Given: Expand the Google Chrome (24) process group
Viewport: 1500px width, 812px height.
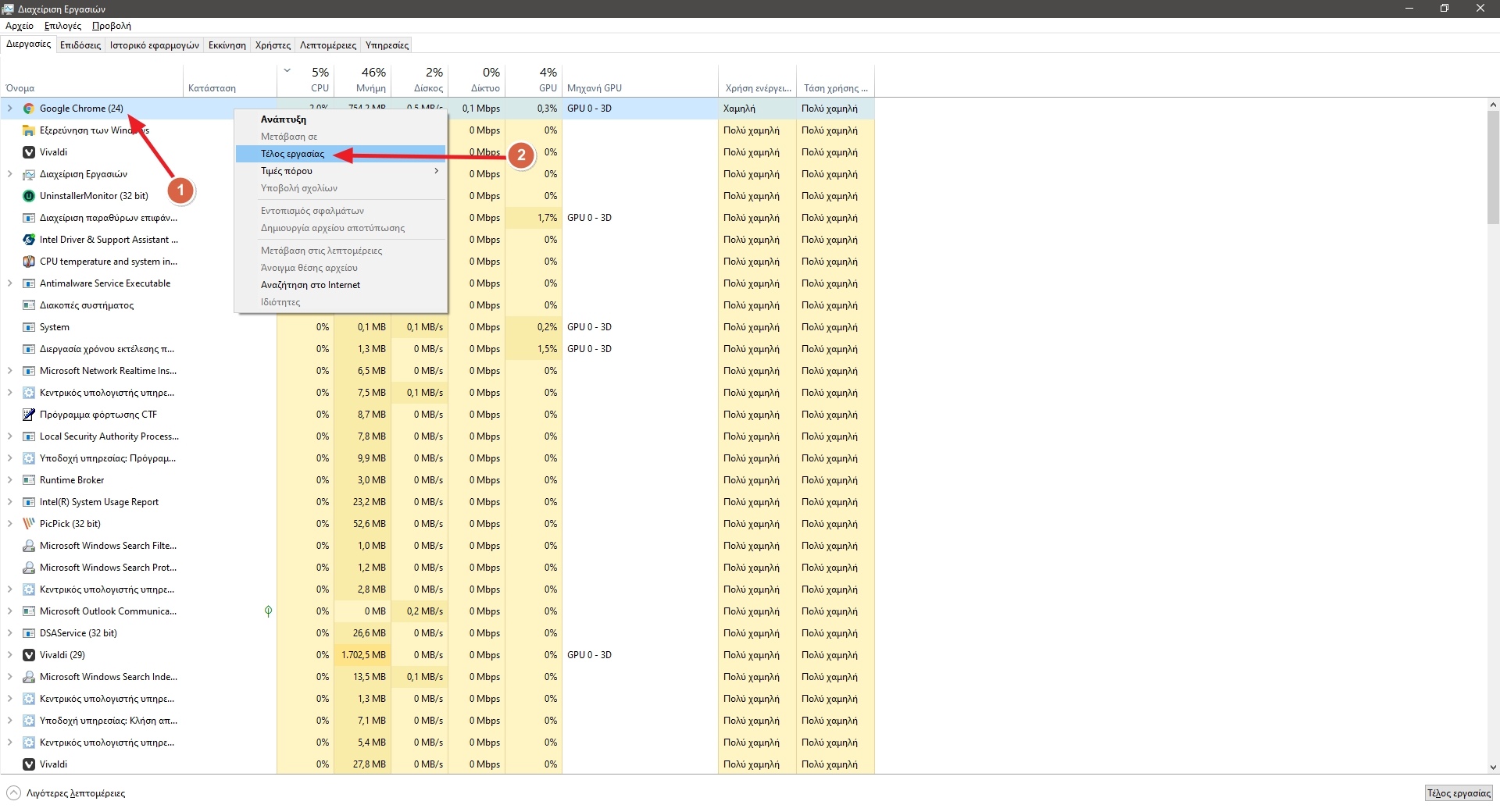Looking at the screenshot, I should (x=9, y=109).
